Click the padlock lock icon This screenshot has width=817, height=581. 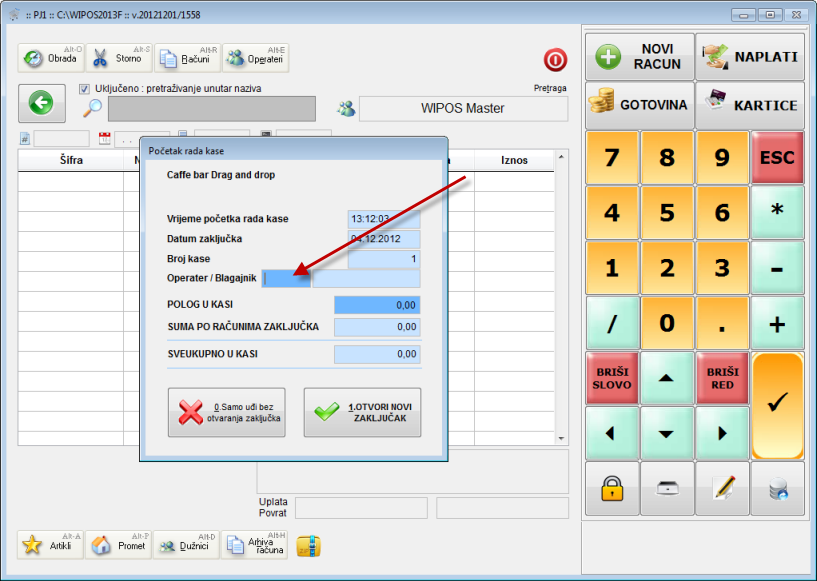coord(612,488)
